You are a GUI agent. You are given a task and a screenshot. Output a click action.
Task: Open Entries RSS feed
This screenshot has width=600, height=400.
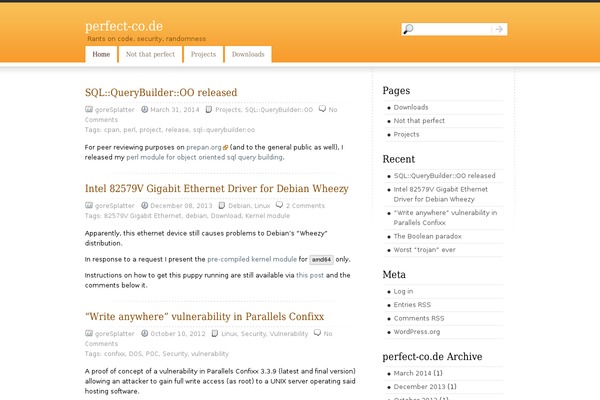(x=412, y=305)
